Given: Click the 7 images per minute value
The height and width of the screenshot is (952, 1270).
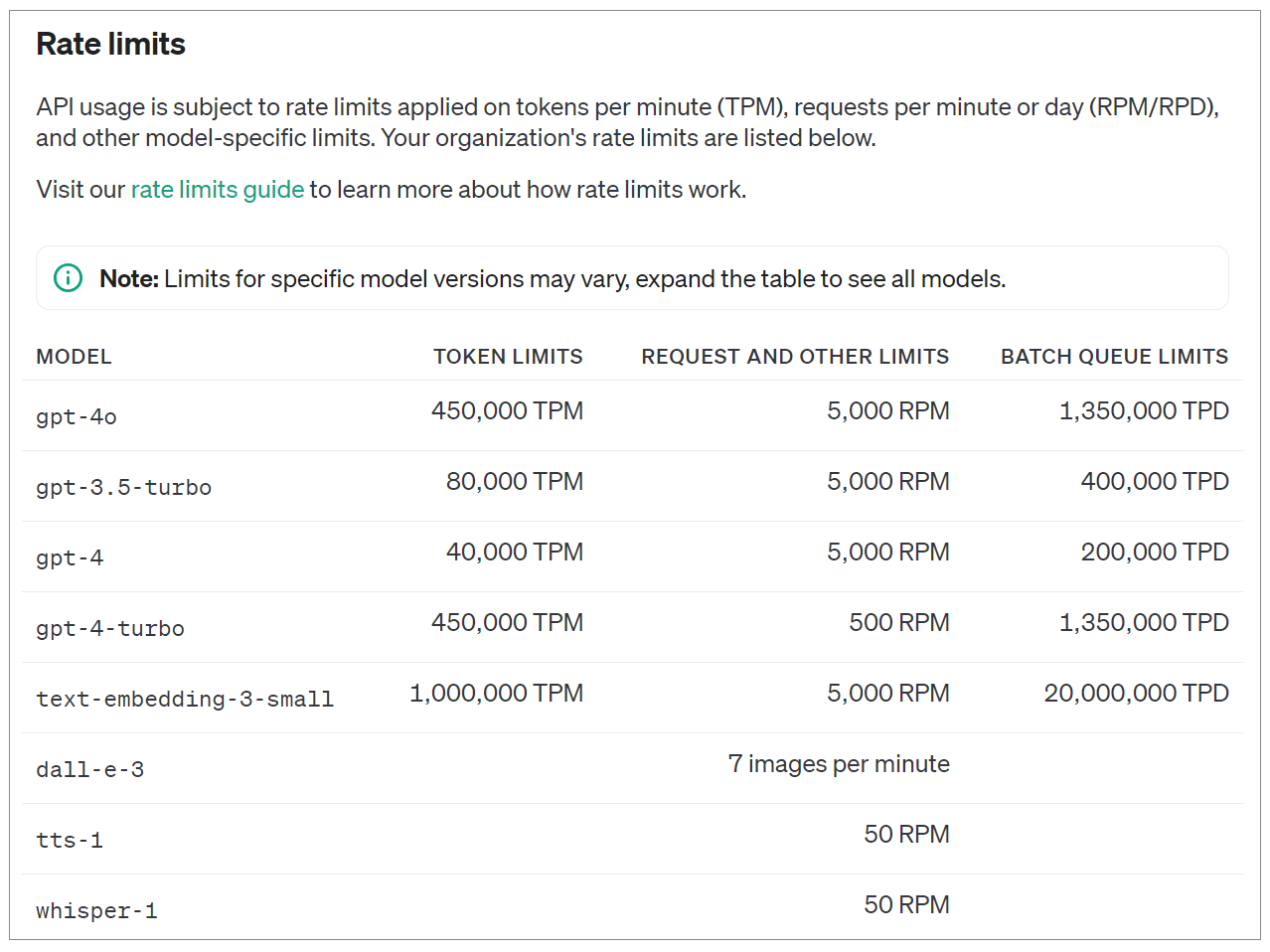Looking at the screenshot, I should click(839, 764).
